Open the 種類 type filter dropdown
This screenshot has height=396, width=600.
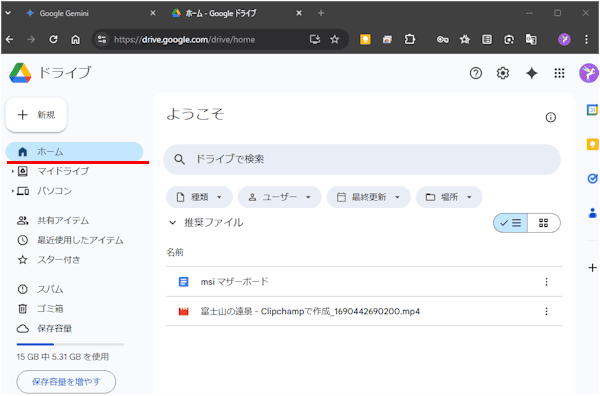tap(199, 197)
